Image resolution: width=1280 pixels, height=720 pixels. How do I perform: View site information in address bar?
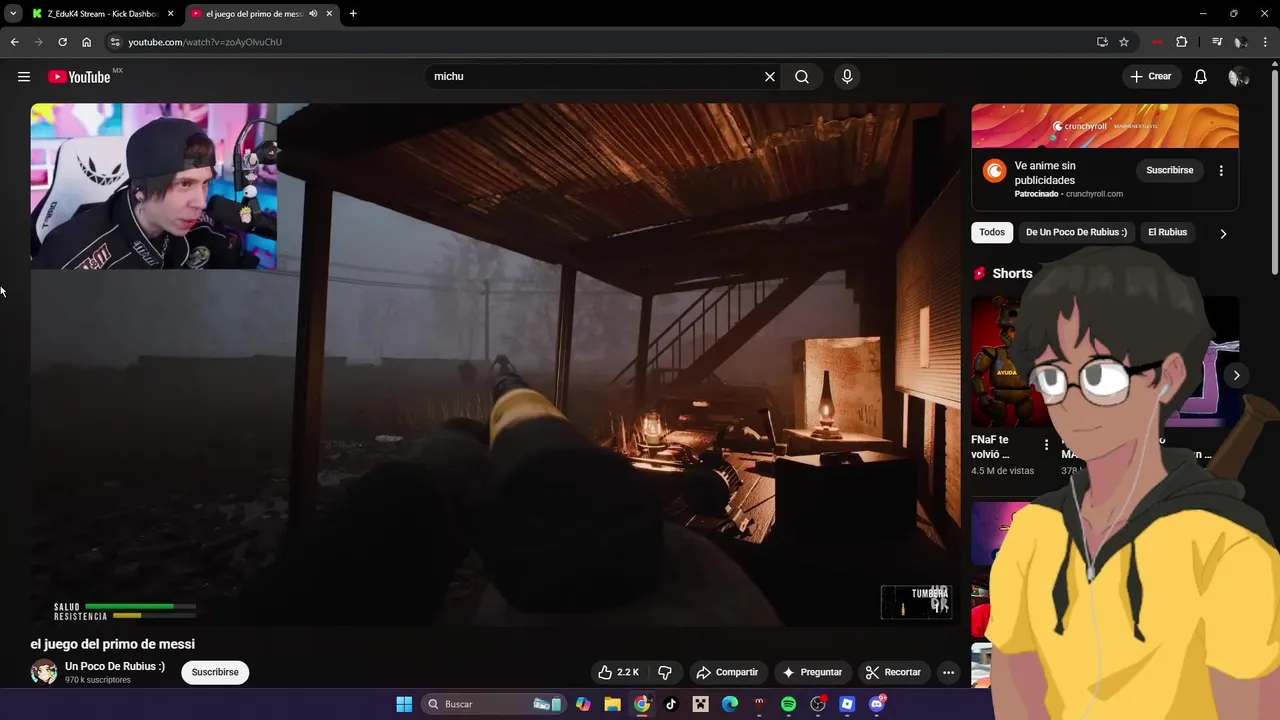tap(115, 42)
